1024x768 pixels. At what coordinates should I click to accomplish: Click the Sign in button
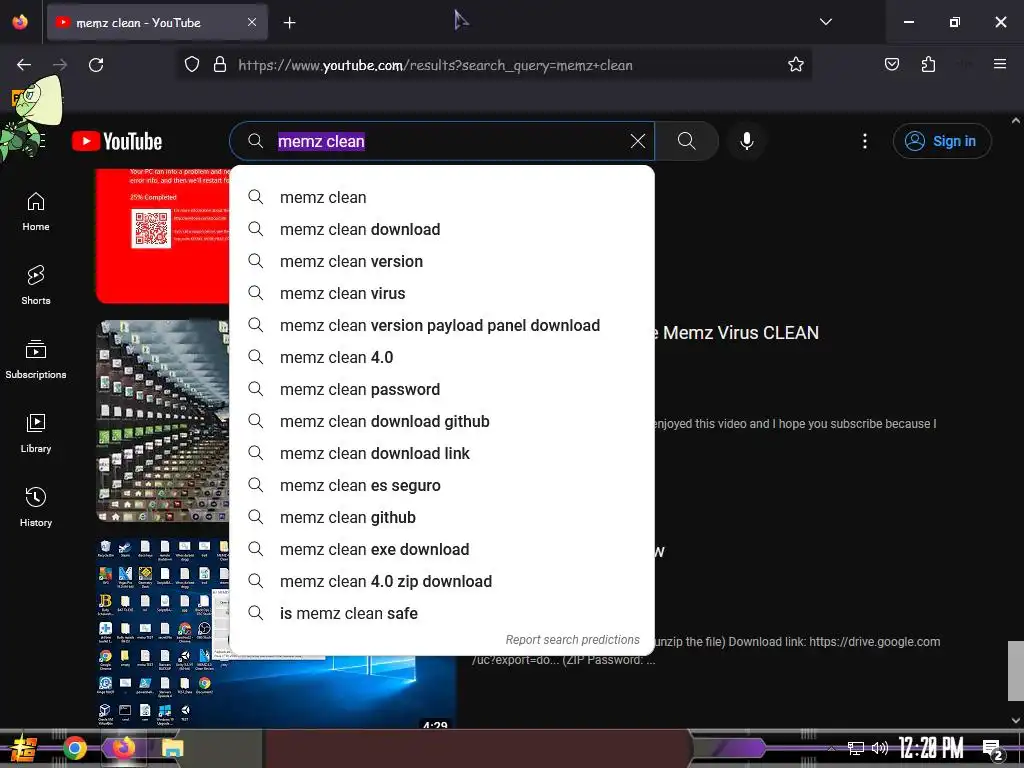click(x=942, y=141)
